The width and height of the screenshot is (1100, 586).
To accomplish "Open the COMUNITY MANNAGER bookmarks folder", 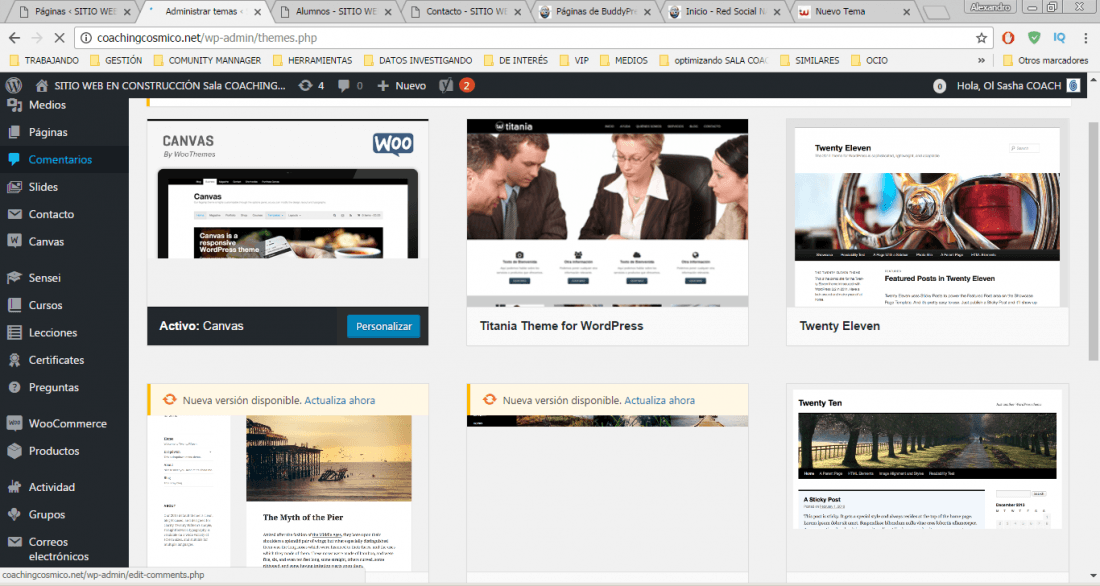I will [x=207, y=60].
